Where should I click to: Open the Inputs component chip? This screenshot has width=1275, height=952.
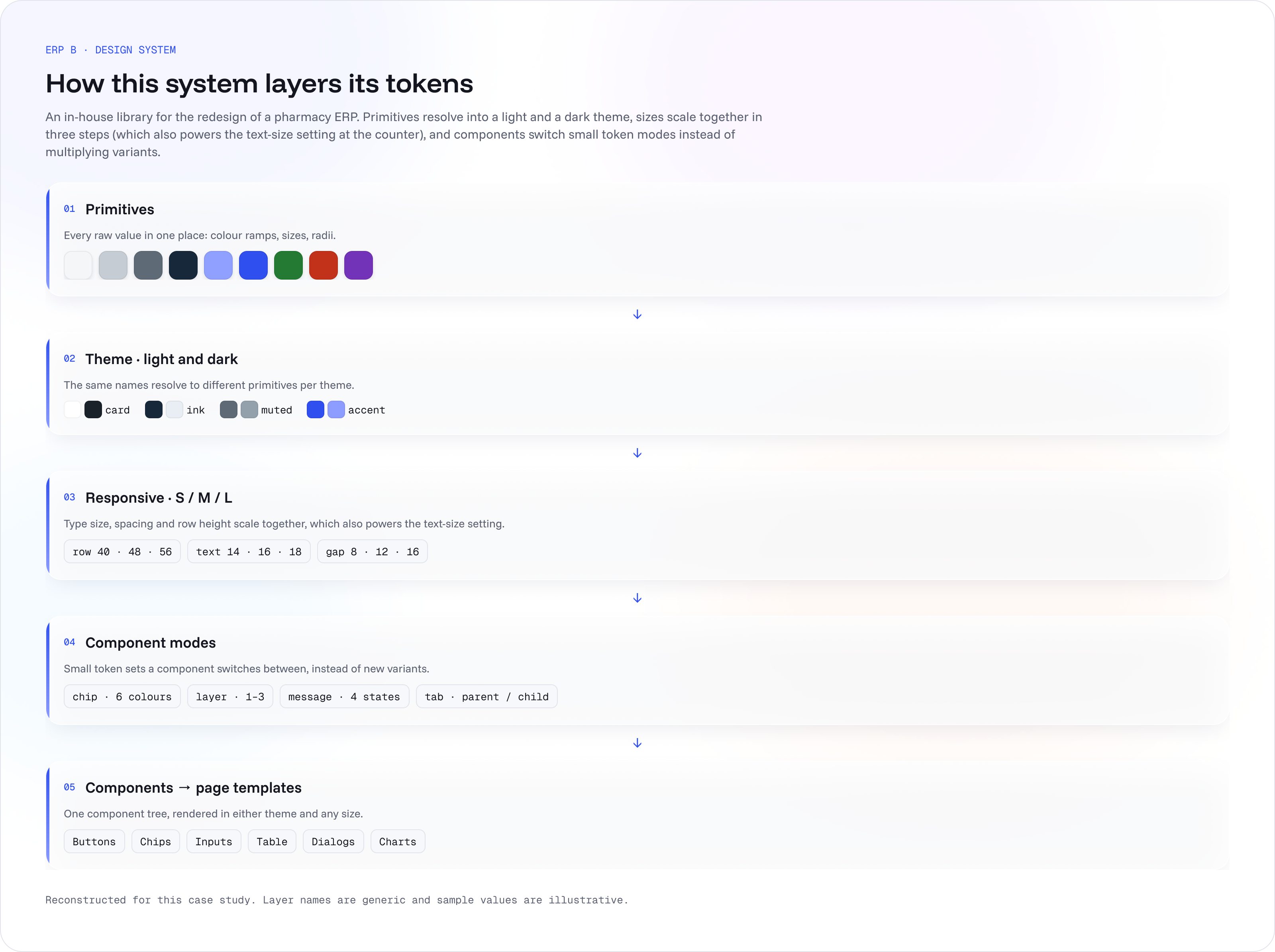tap(214, 842)
